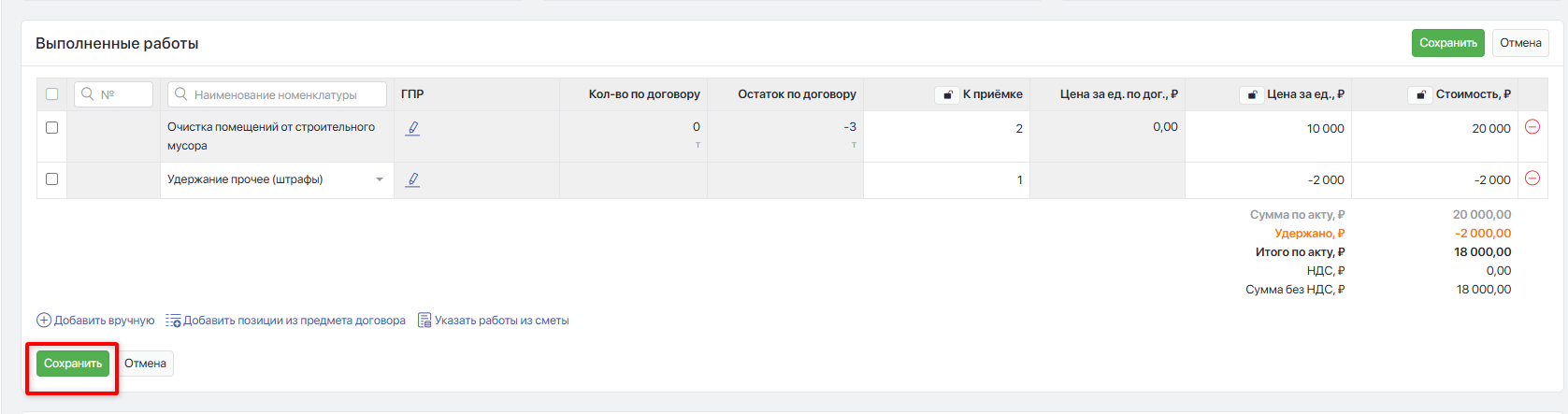Click Указать работы из сметы link
This screenshot has width=1568, height=414.
point(501,321)
